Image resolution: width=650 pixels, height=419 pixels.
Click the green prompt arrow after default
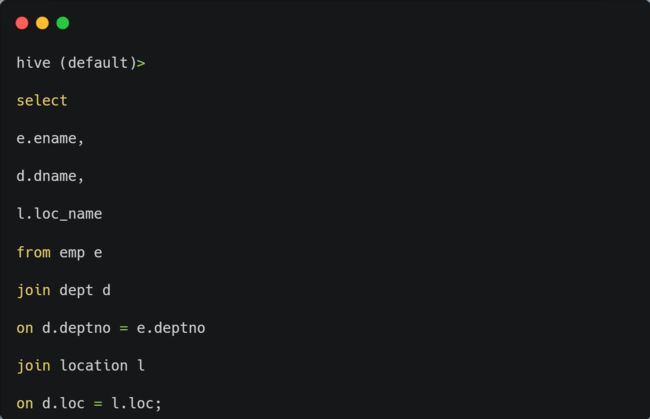pyautogui.click(x=141, y=63)
